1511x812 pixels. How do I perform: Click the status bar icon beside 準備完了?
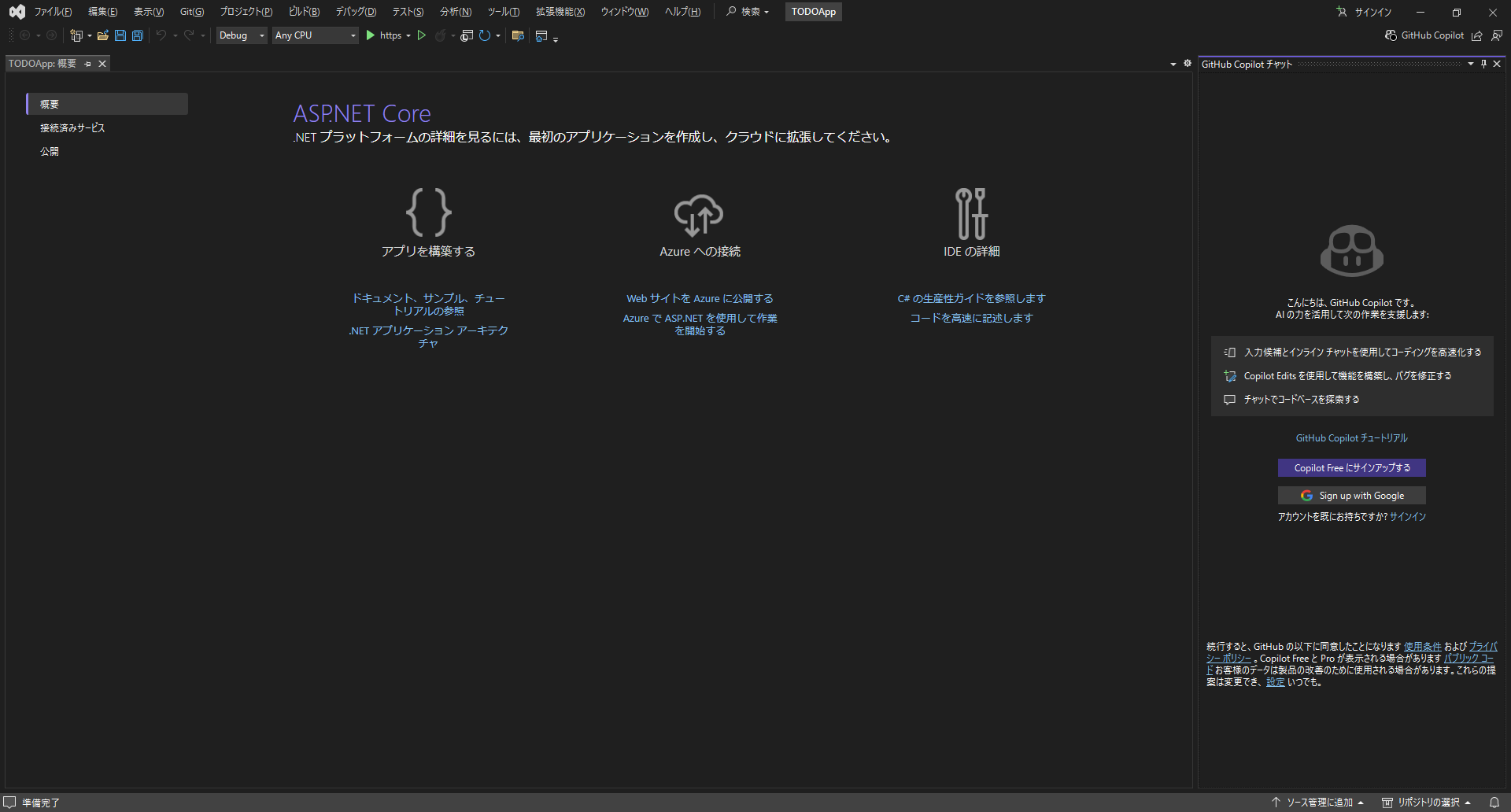(x=10, y=803)
